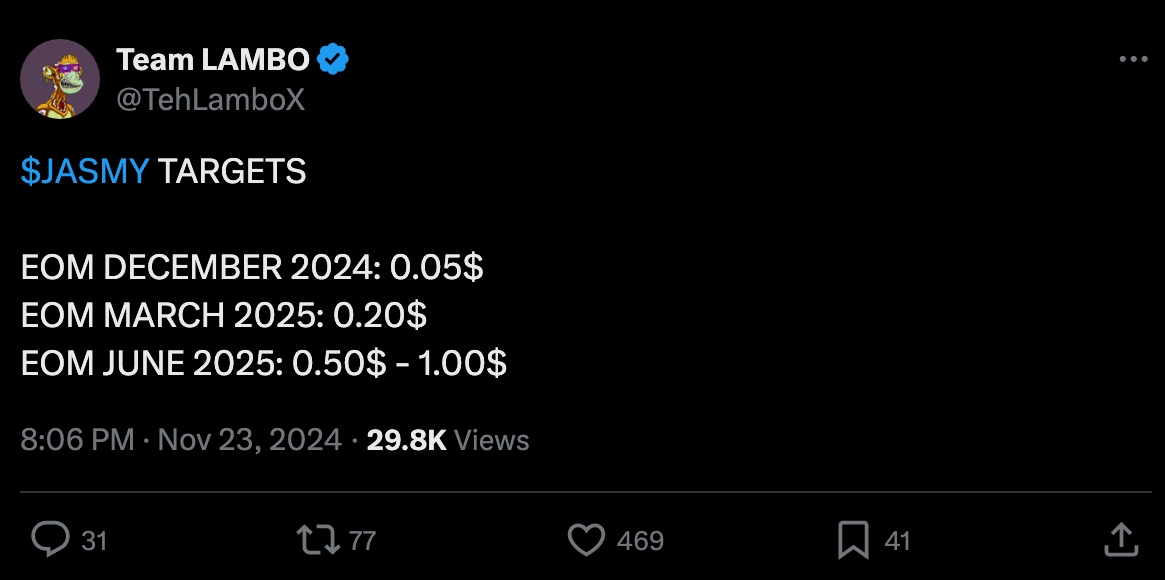The height and width of the screenshot is (580, 1165).
Task: Open the share upload arrow icon
Action: point(1121,540)
